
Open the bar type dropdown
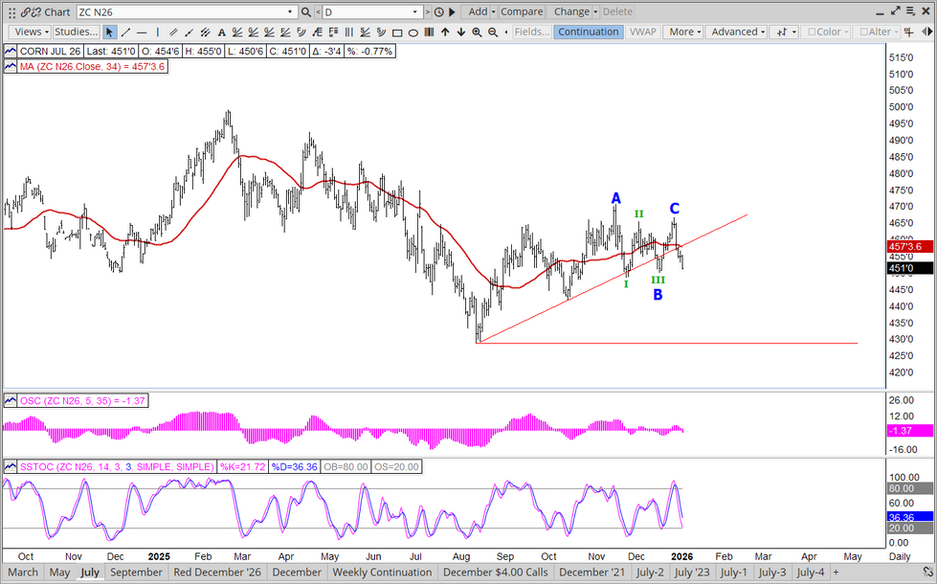(786, 32)
